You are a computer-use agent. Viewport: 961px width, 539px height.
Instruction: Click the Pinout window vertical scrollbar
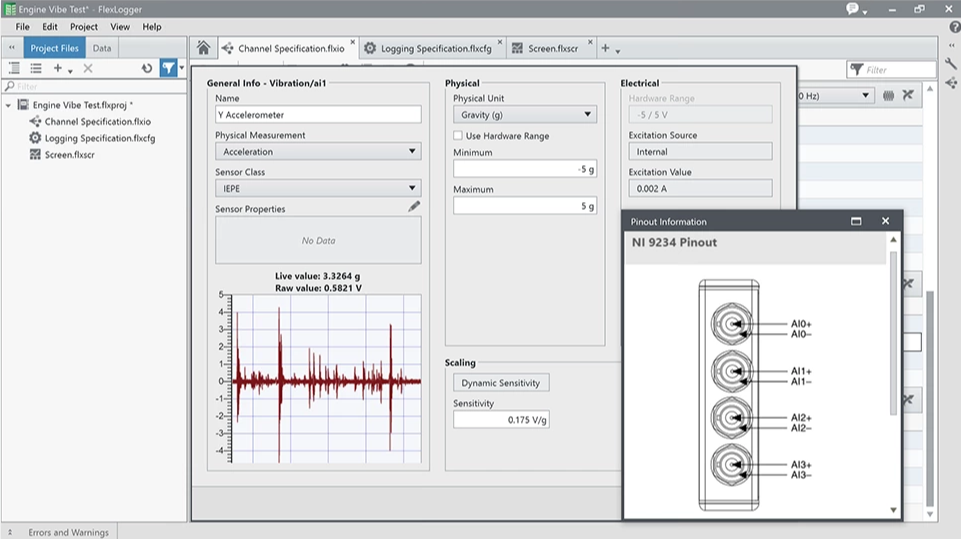point(893,333)
